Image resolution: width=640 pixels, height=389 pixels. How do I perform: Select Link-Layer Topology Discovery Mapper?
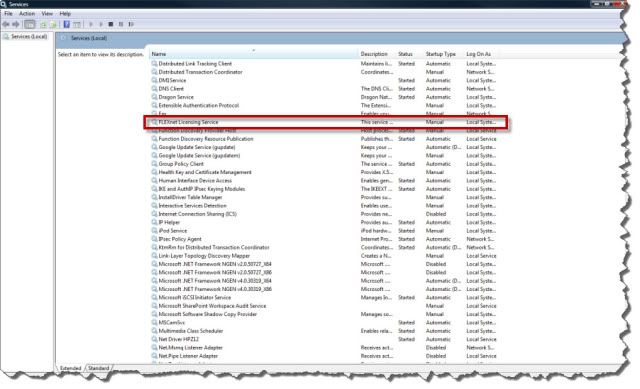[x=204, y=256]
